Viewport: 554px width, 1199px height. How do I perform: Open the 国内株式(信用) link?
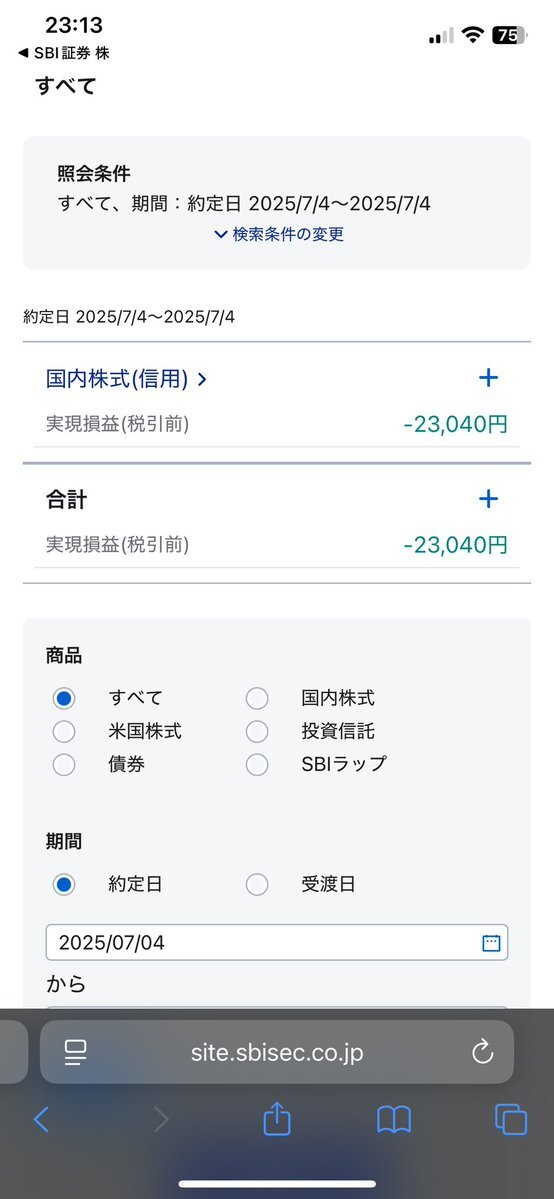tap(126, 379)
